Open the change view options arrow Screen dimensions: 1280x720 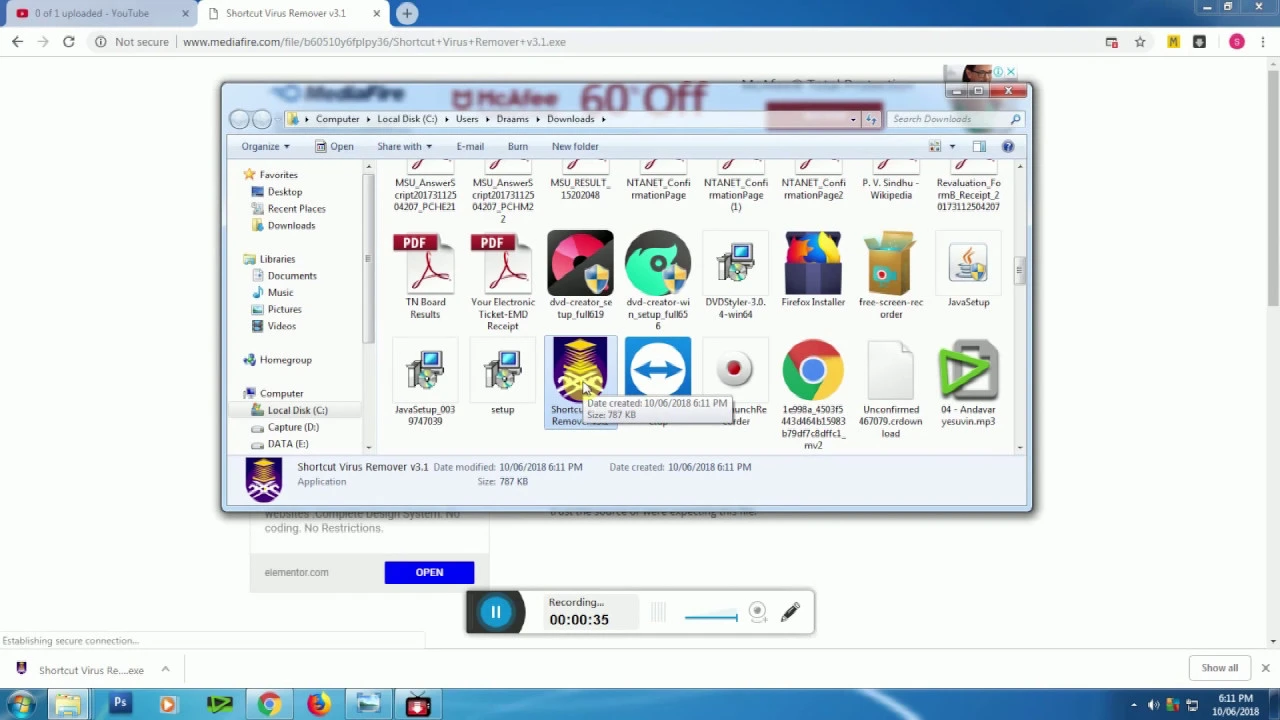coord(952,146)
